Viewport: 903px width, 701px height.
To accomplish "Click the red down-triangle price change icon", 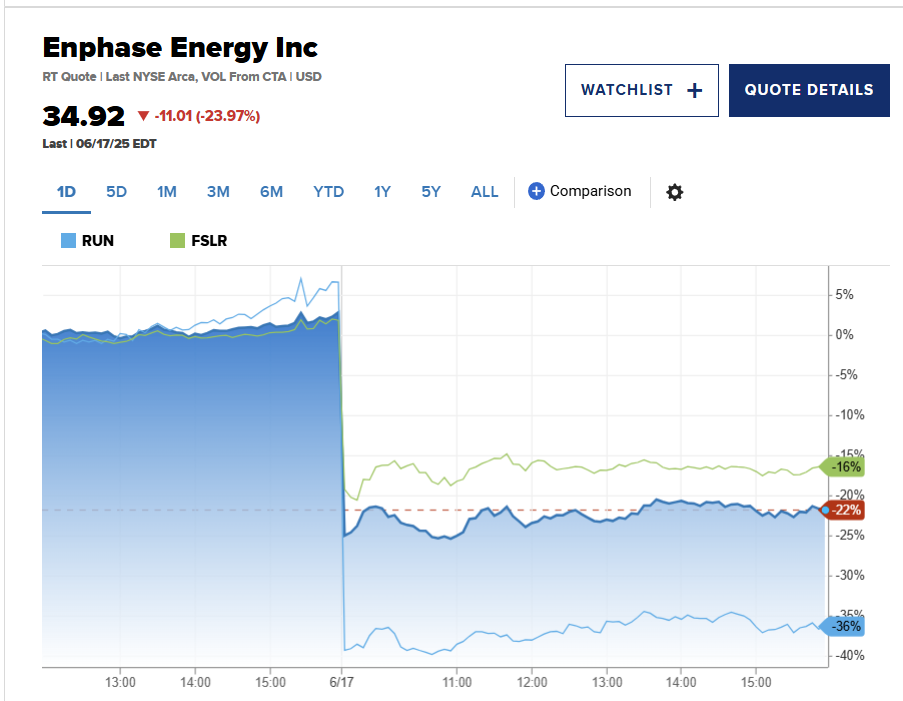I will coord(143,116).
